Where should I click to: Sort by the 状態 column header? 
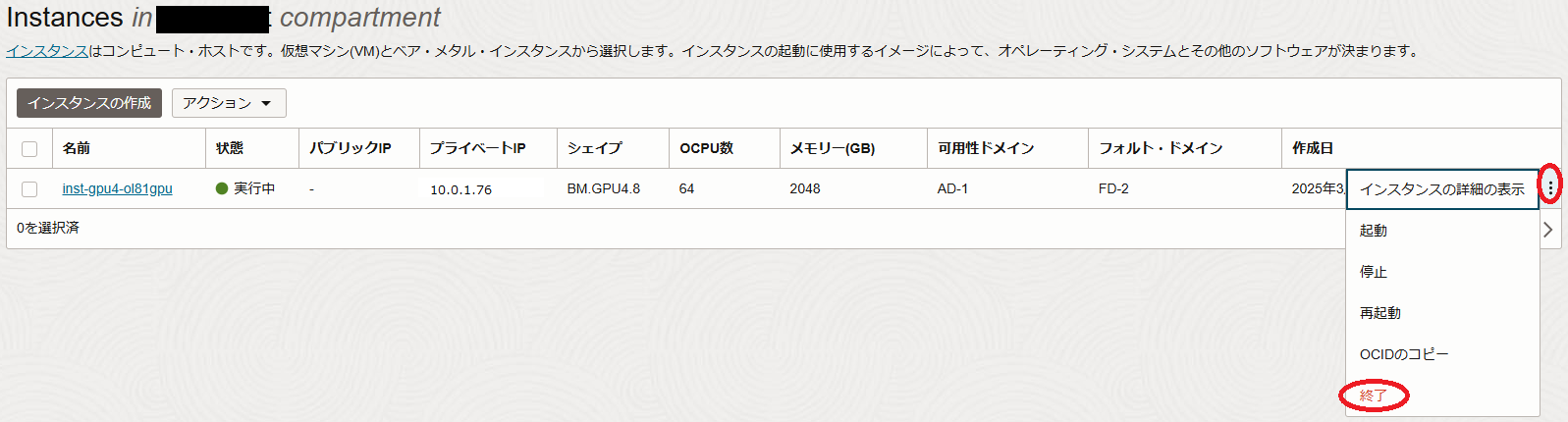click(x=230, y=148)
